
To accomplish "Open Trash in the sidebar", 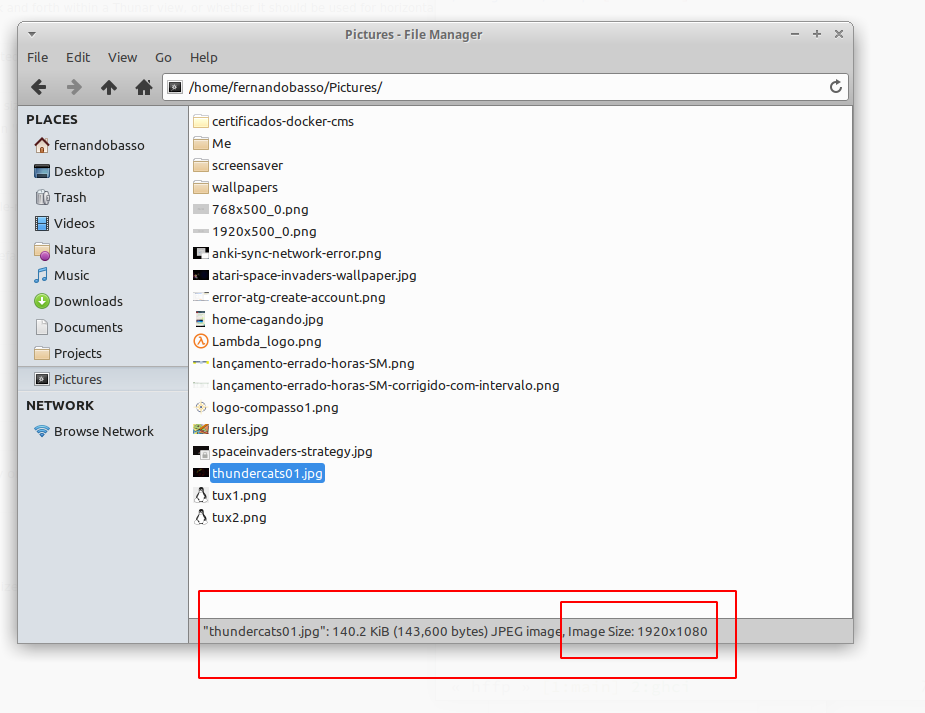I will (x=103, y=197).
